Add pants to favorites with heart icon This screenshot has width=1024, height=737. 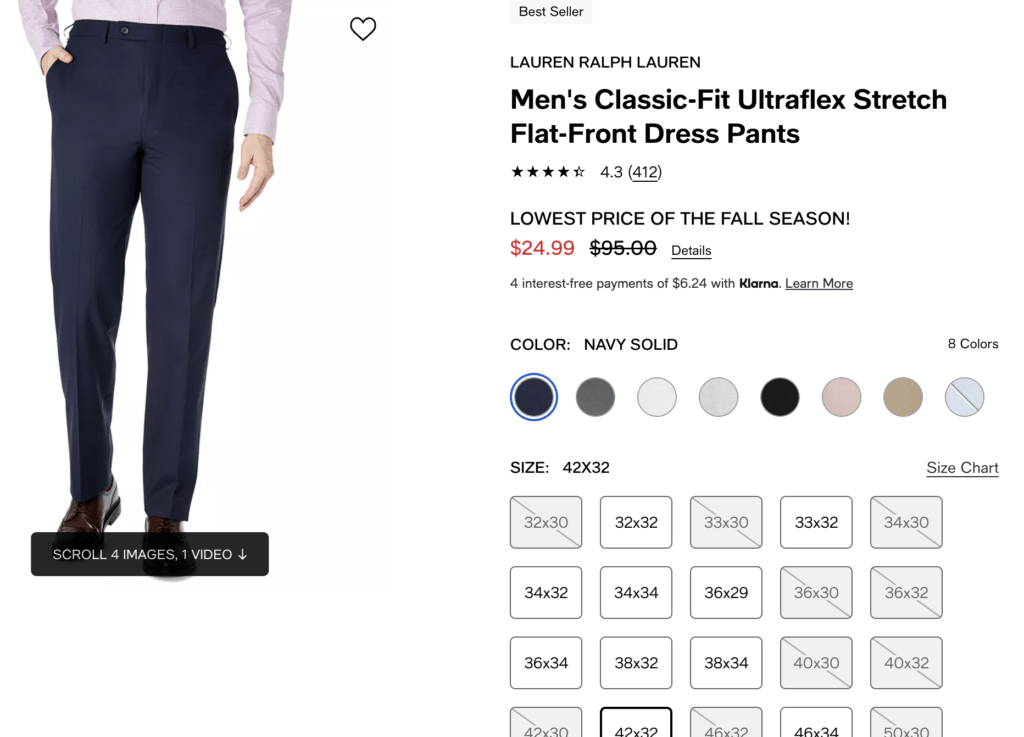pos(363,29)
